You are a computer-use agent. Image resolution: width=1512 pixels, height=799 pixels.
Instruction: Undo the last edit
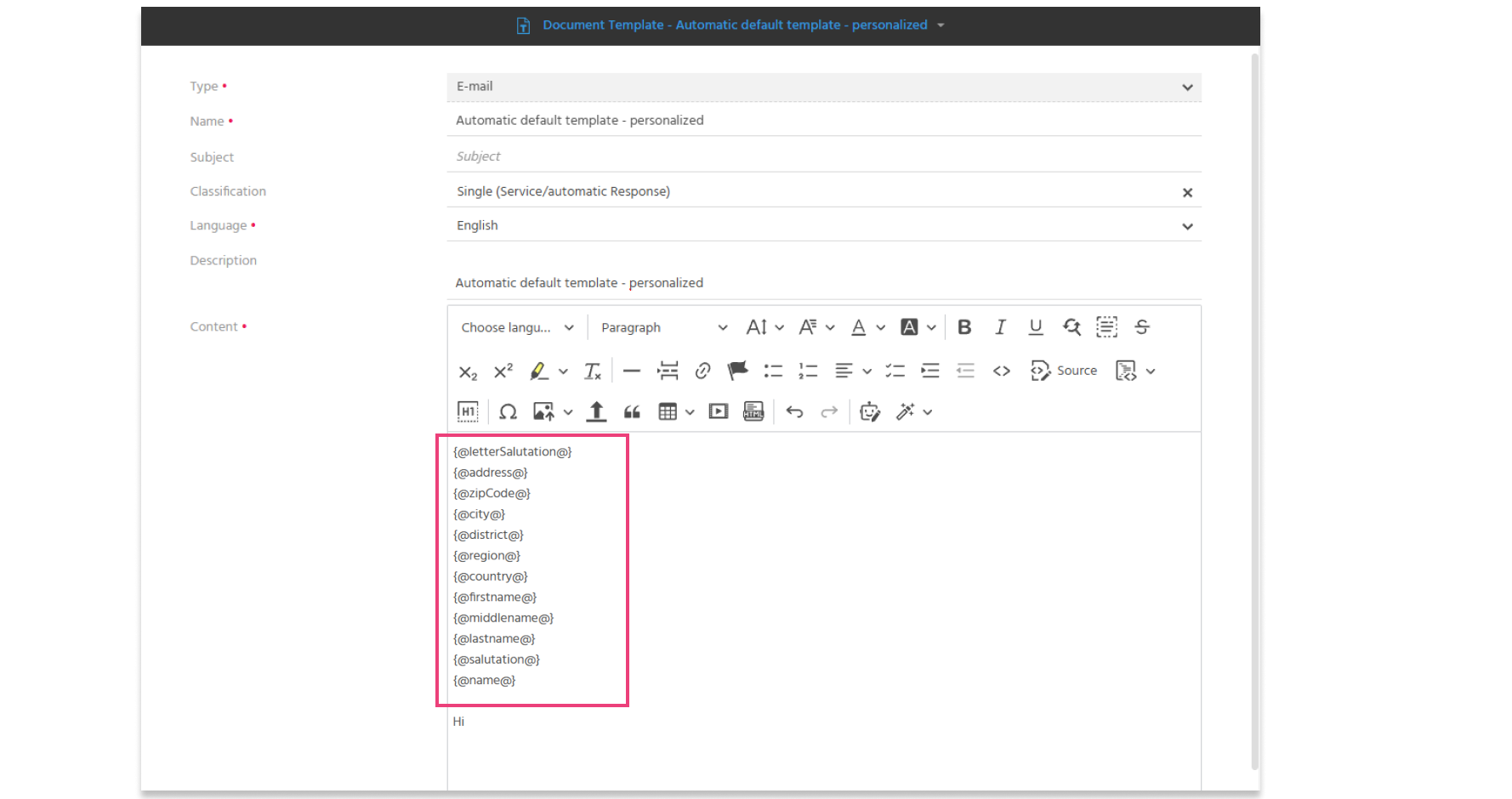[794, 412]
